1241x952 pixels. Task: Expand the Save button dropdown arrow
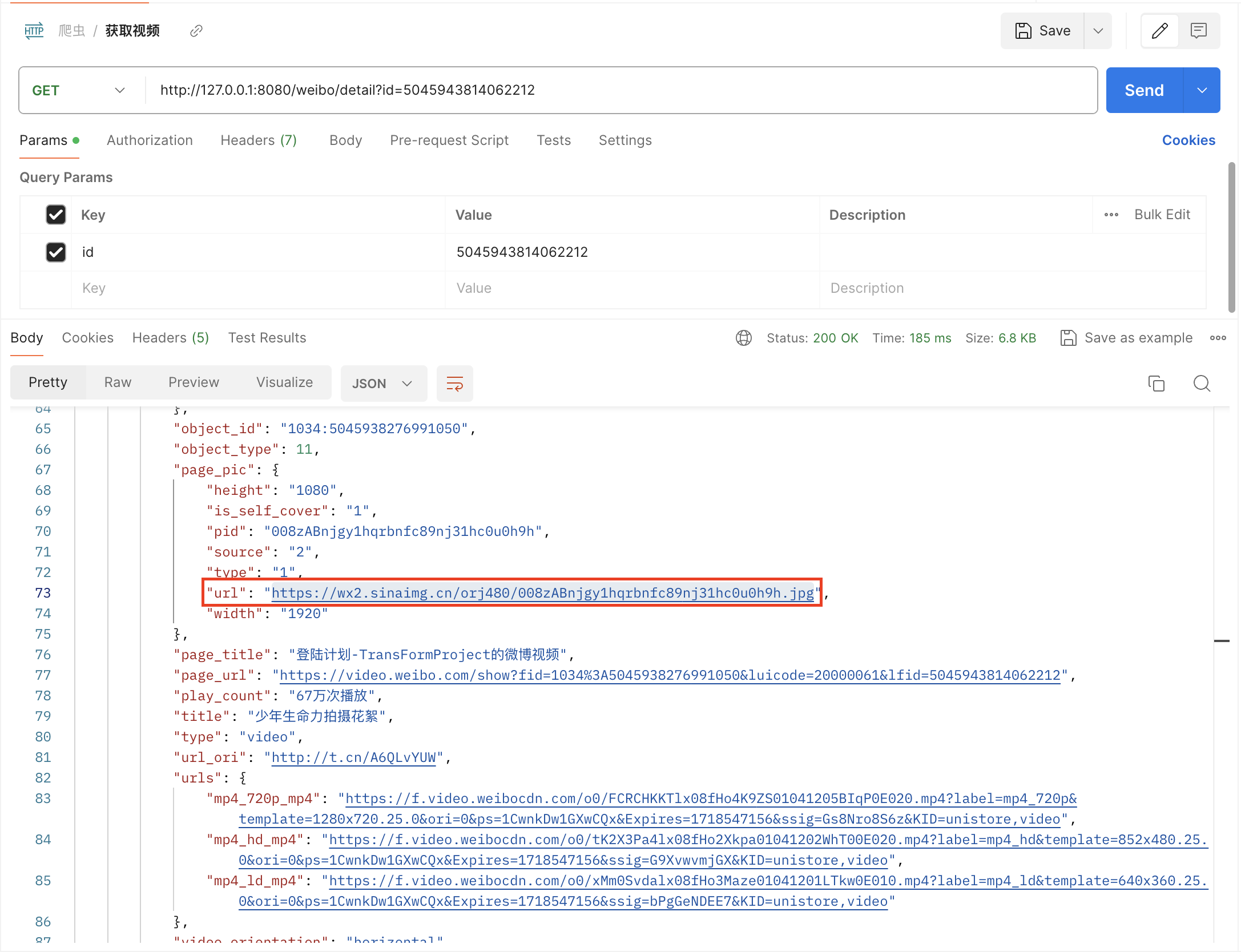1098,30
